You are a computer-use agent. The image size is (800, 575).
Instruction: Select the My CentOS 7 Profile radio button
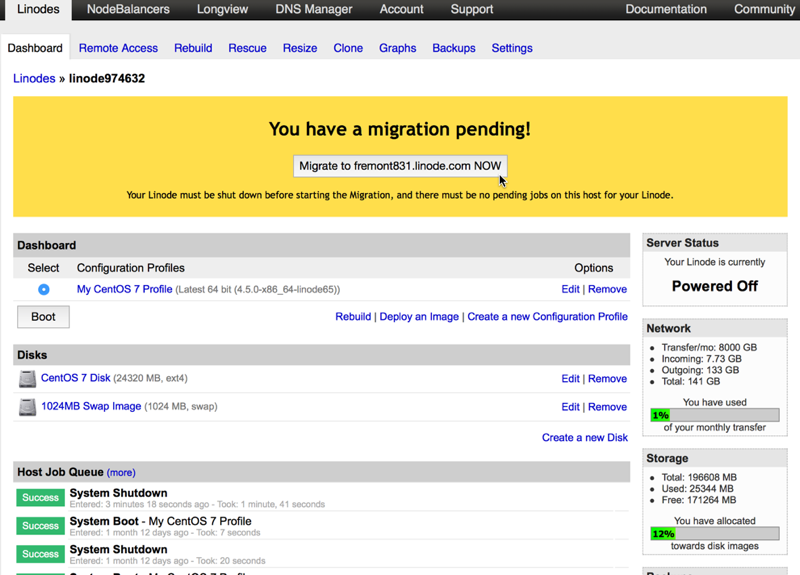[44, 289]
